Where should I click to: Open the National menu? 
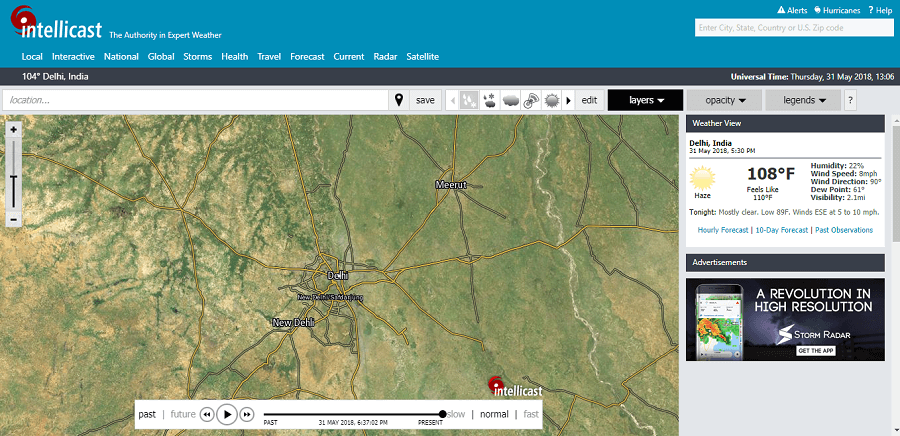[x=121, y=57]
